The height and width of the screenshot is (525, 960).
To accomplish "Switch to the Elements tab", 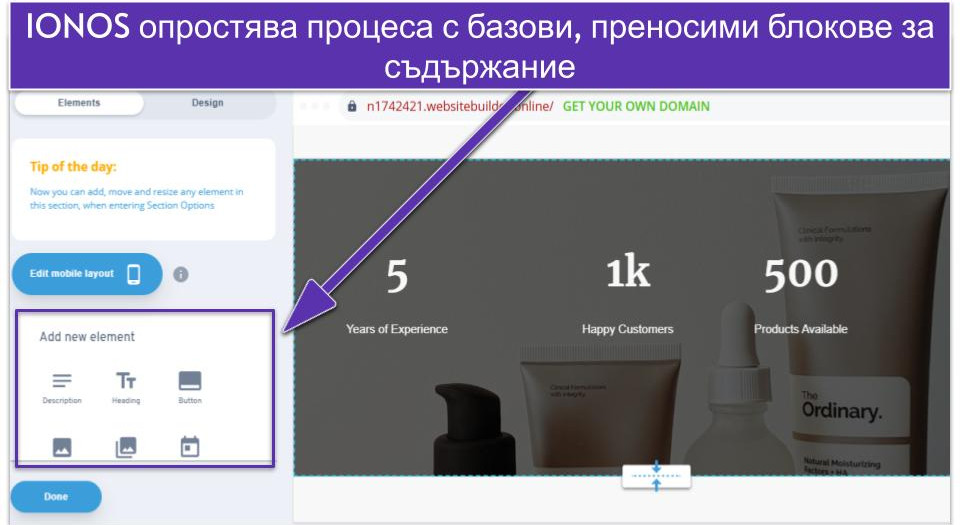I will [79, 103].
